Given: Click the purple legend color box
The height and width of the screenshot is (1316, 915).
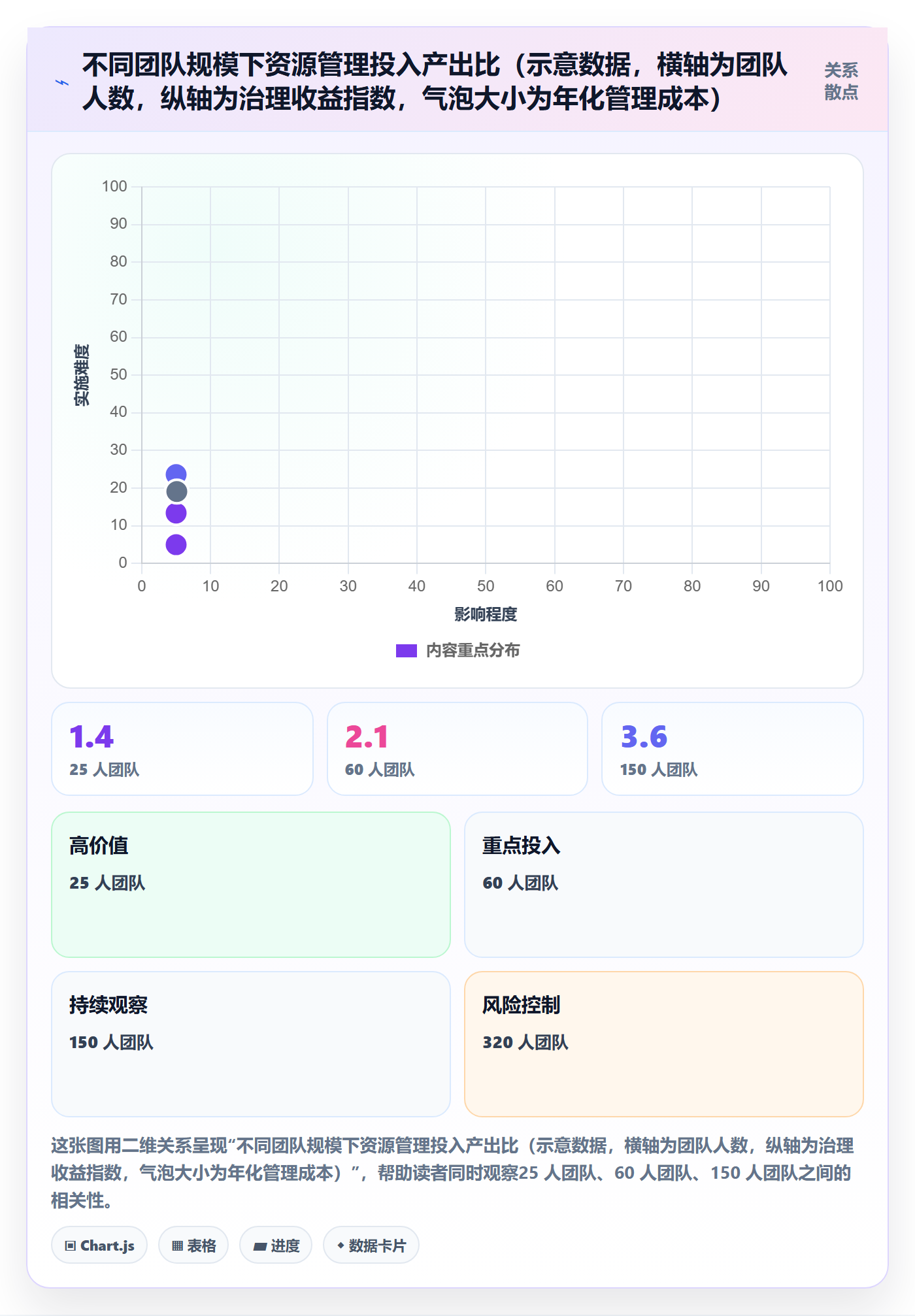Looking at the screenshot, I should click(406, 651).
